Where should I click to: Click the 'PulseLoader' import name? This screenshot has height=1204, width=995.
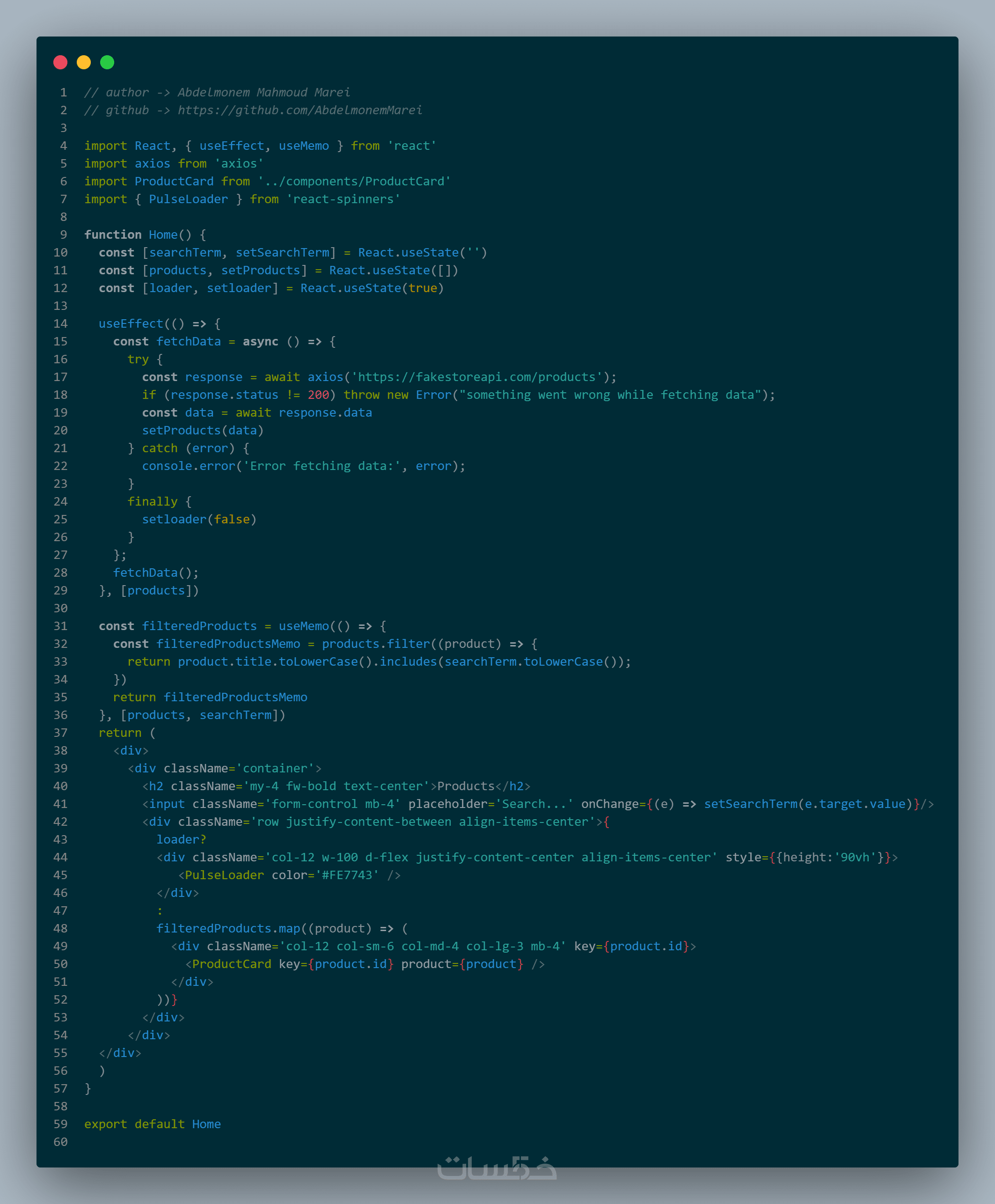188,199
